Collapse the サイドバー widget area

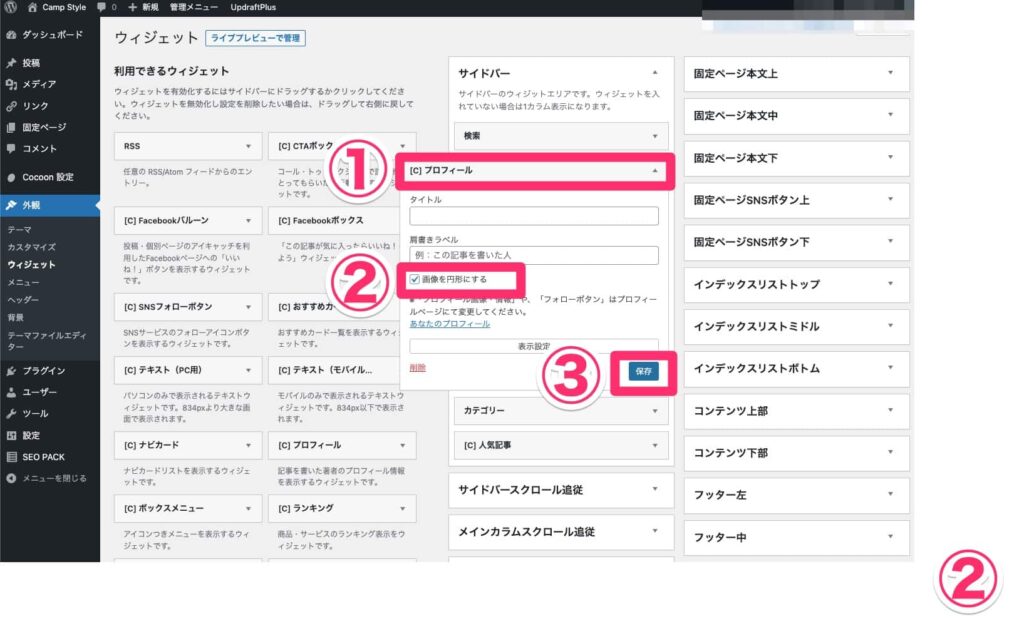pos(655,73)
